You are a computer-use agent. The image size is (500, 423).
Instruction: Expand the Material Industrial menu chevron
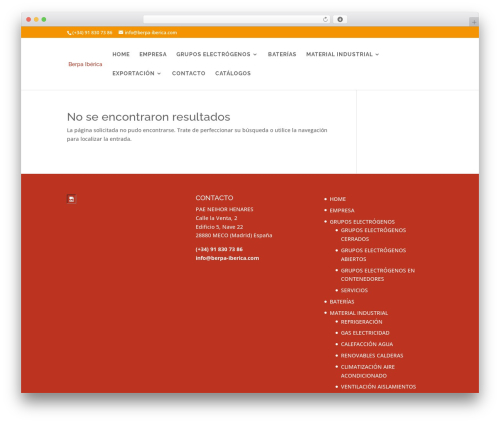point(377,54)
